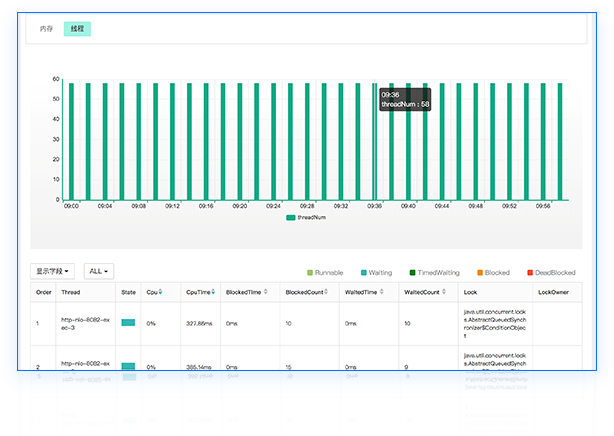Toggle the Runnable state legend item

[x=325, y=273]
